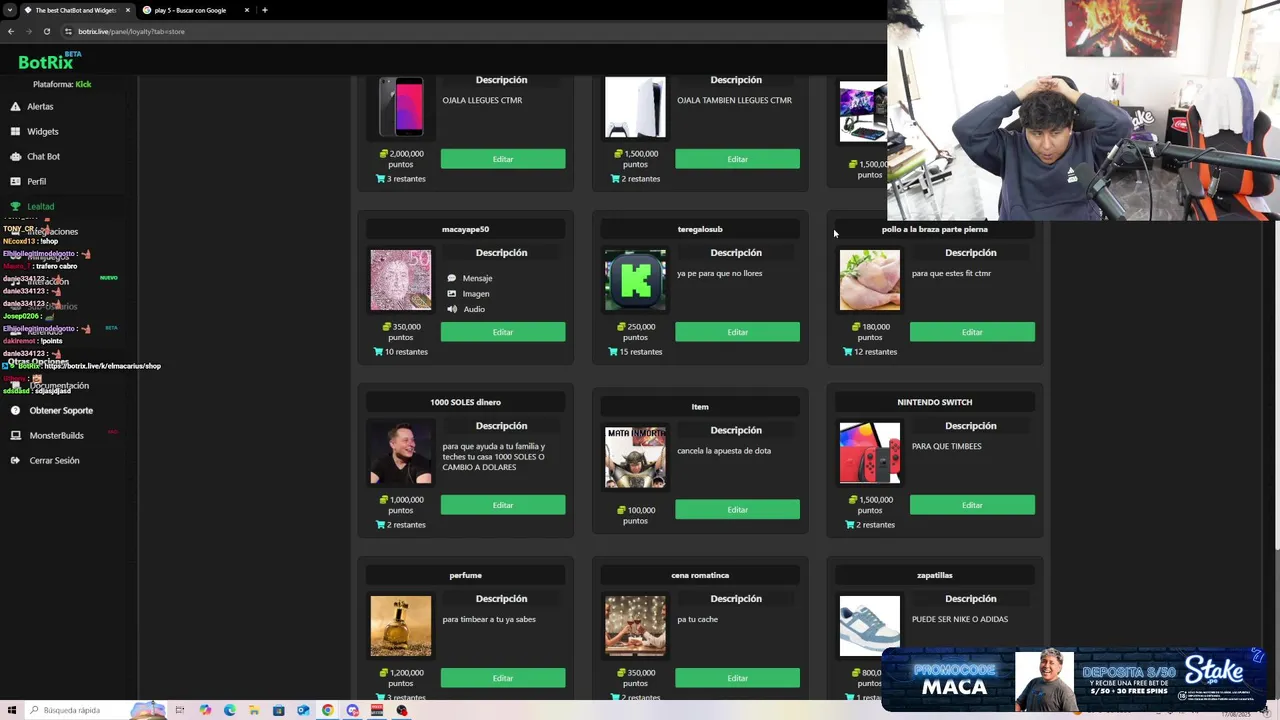The height and width of the screenshot is (720, 1280).
Task: Open the MonsterBuilds sidebar icon
Action: pos(15,435)
